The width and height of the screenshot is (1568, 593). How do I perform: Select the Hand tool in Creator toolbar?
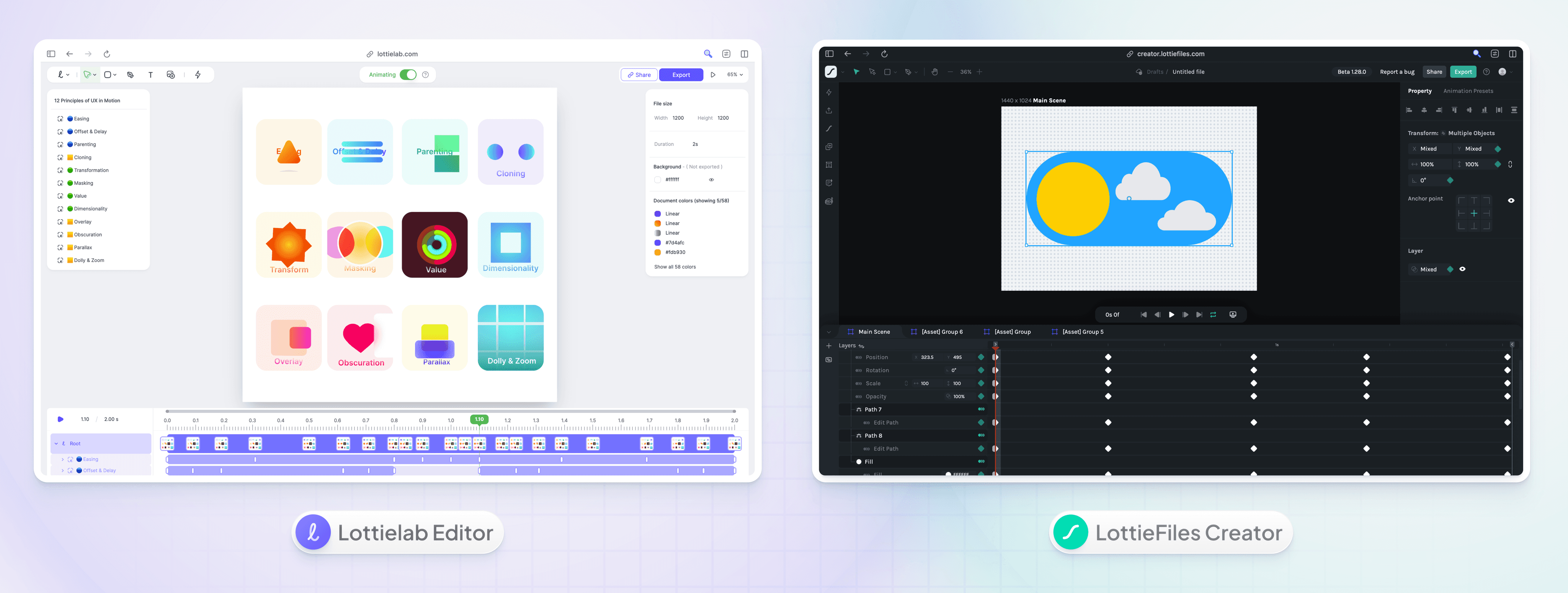pos(935,72)
